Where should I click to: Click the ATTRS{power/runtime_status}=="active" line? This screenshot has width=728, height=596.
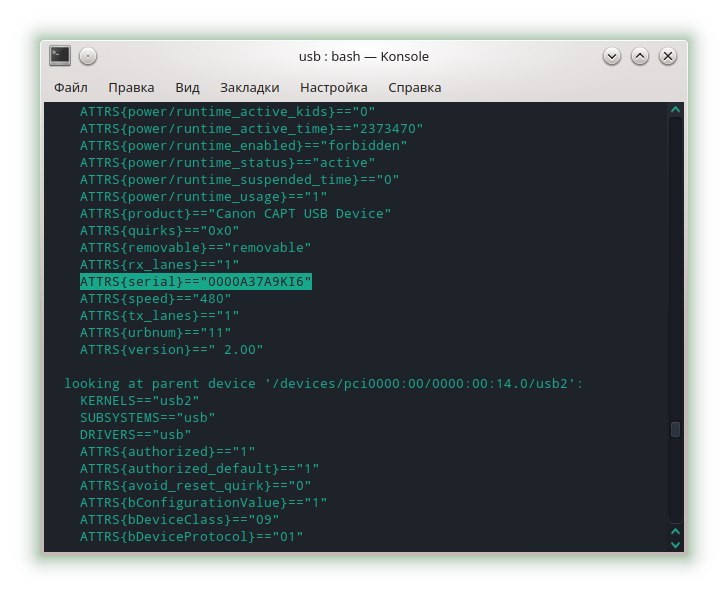point(228,162)
